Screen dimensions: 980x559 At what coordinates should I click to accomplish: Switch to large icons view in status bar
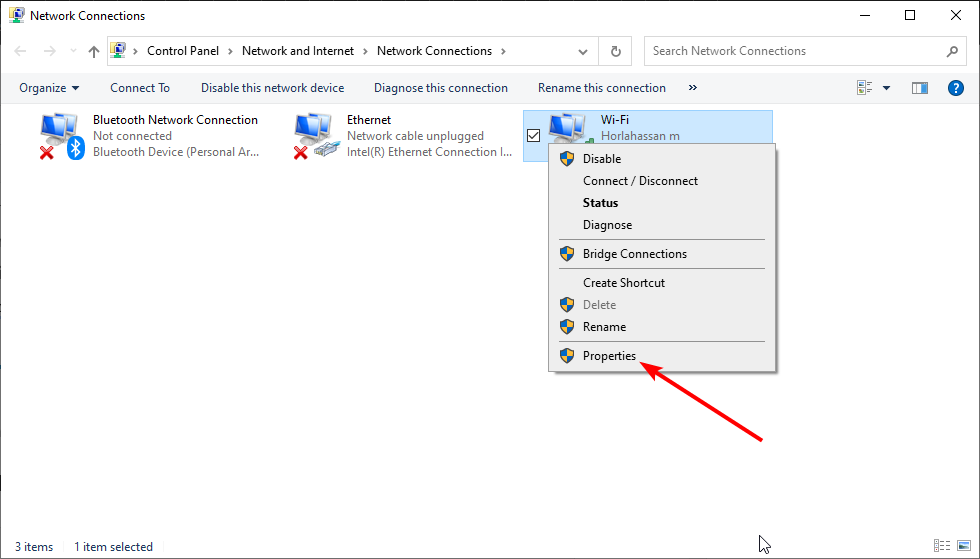tap(964, 546)
